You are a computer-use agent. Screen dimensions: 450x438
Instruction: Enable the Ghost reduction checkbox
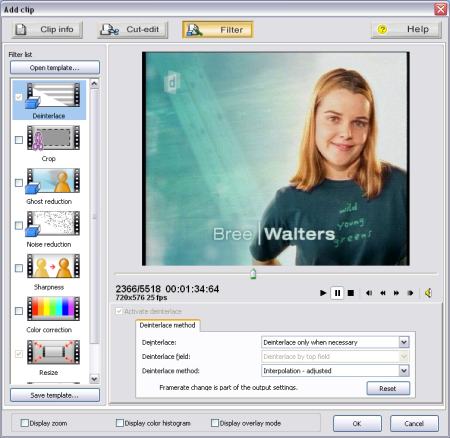click(x=19, y=183)
